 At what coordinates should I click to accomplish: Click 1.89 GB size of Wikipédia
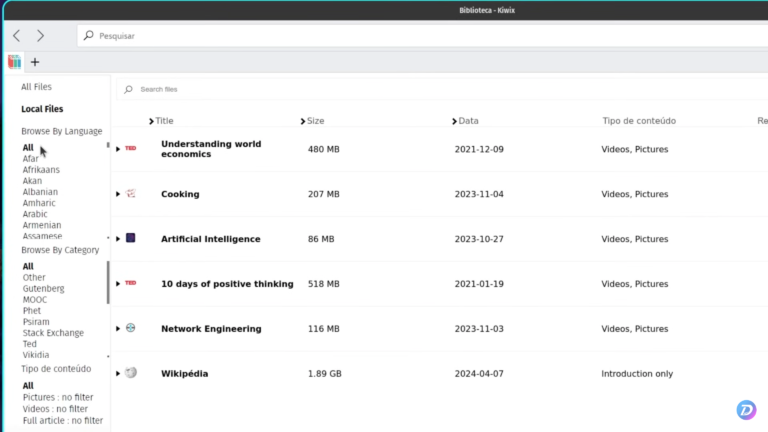[325, 374]
